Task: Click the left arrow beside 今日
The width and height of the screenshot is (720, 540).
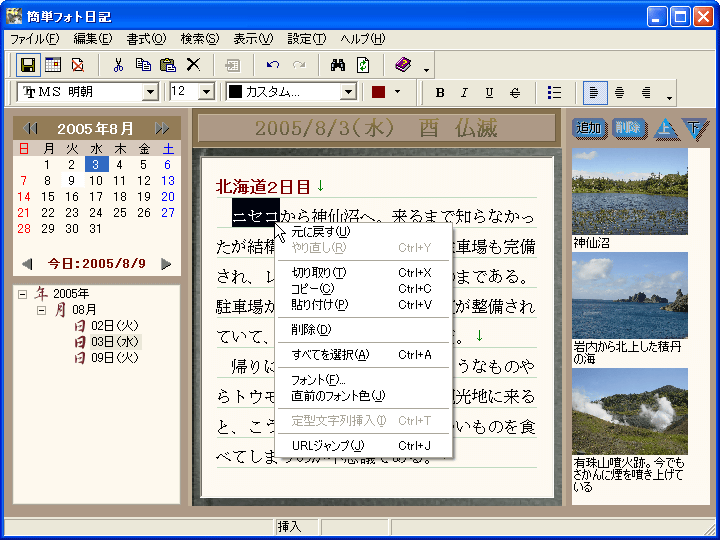Action: [27, 264]
